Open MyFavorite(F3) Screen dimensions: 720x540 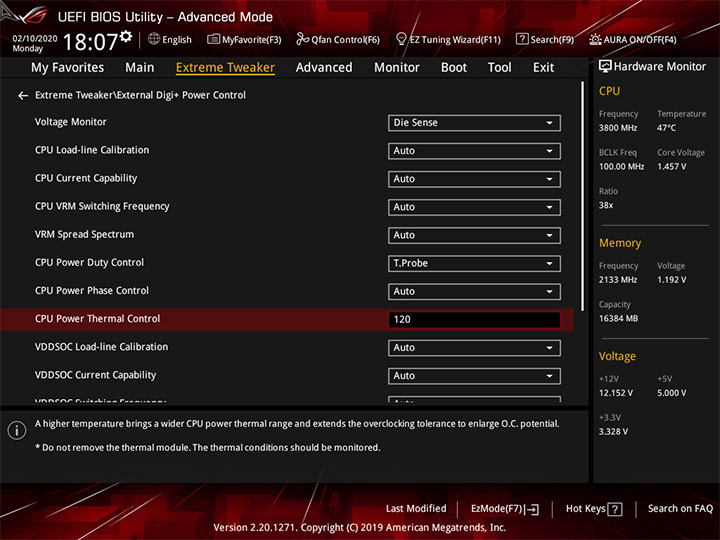[244, 39]
